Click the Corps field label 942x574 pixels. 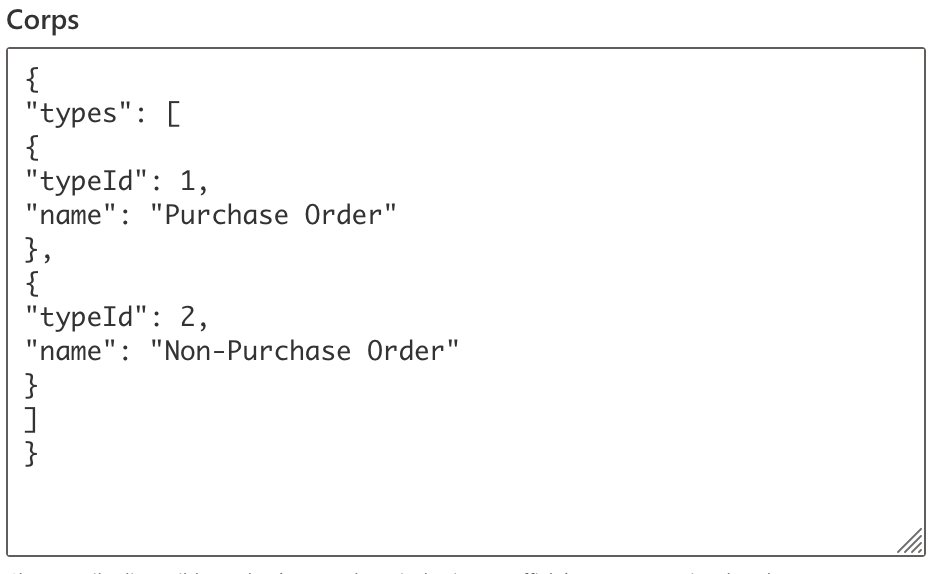(43, 21)
